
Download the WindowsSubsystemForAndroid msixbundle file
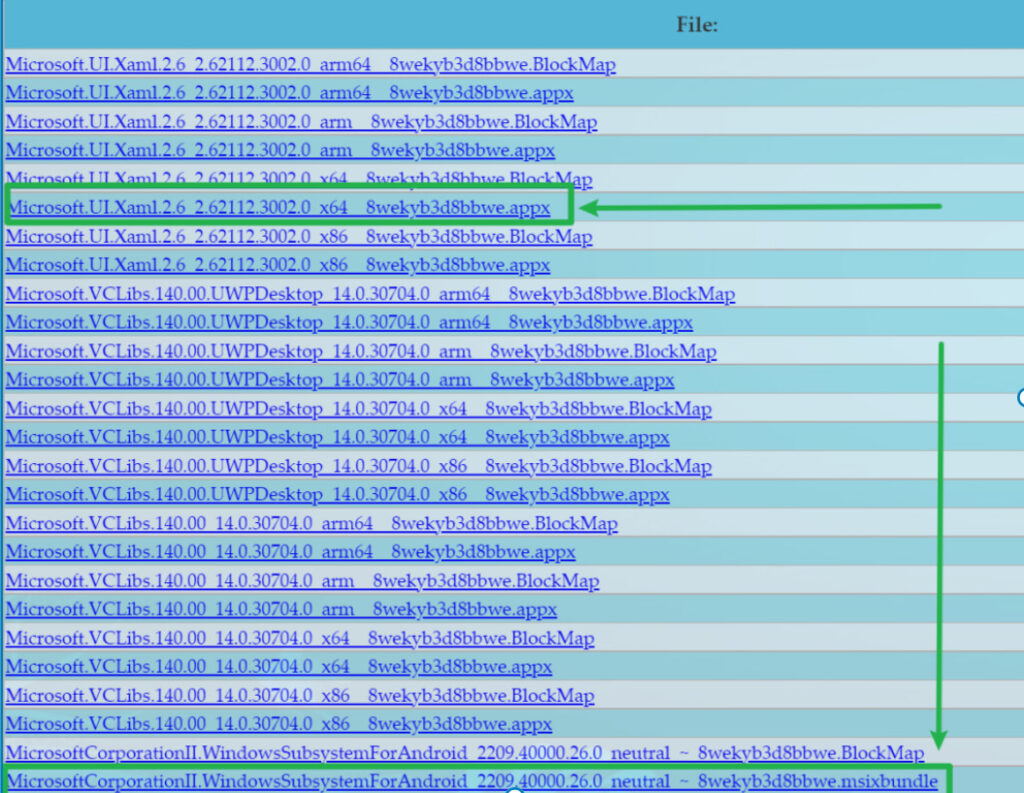tap(472, 781)
